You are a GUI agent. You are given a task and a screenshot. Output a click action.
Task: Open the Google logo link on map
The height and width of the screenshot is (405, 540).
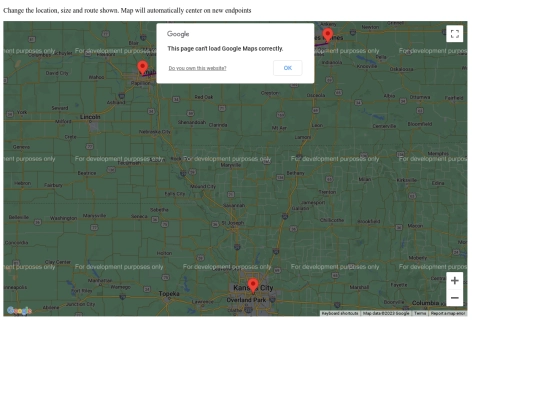point(19,311)
